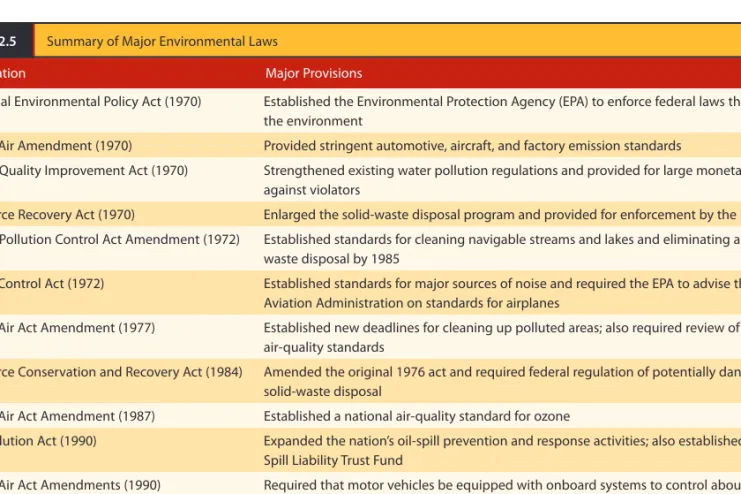
Task: Click 'Required that motor vehicles be equipped' text
Action: [x=386, y=485]
